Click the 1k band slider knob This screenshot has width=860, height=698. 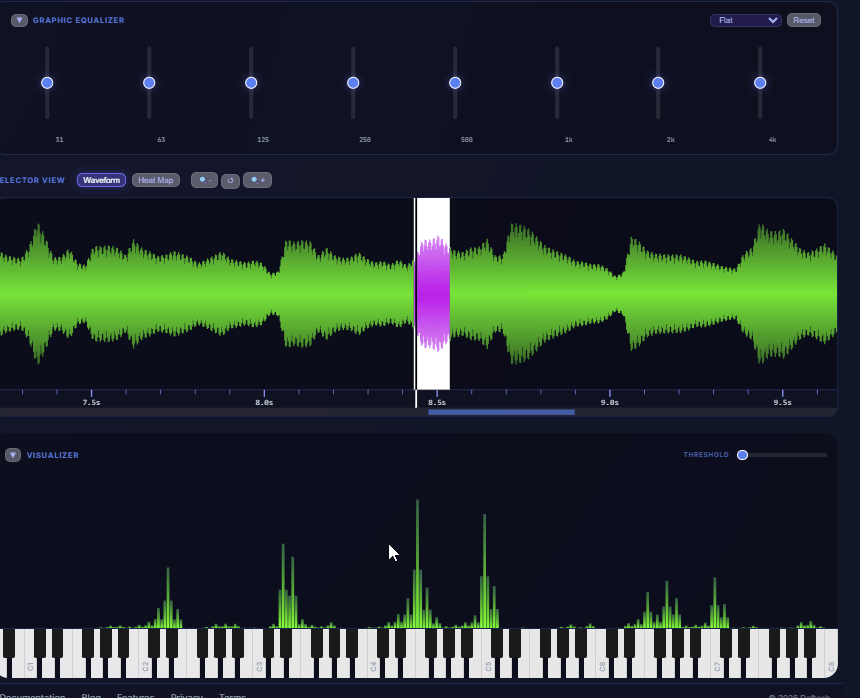pyautogui.click(x=557, y=83)
